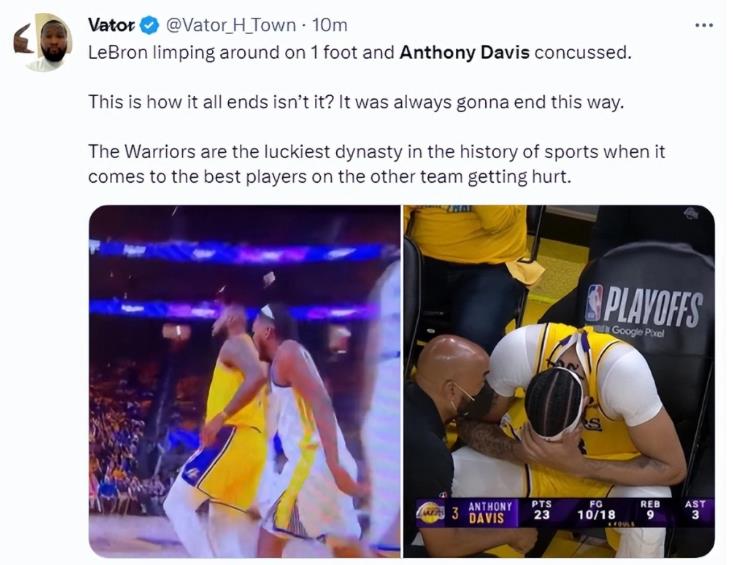Screen dimensions: 733x565
Task: Click the Lakers logo in the stats banner
Action: click(431, 514)
